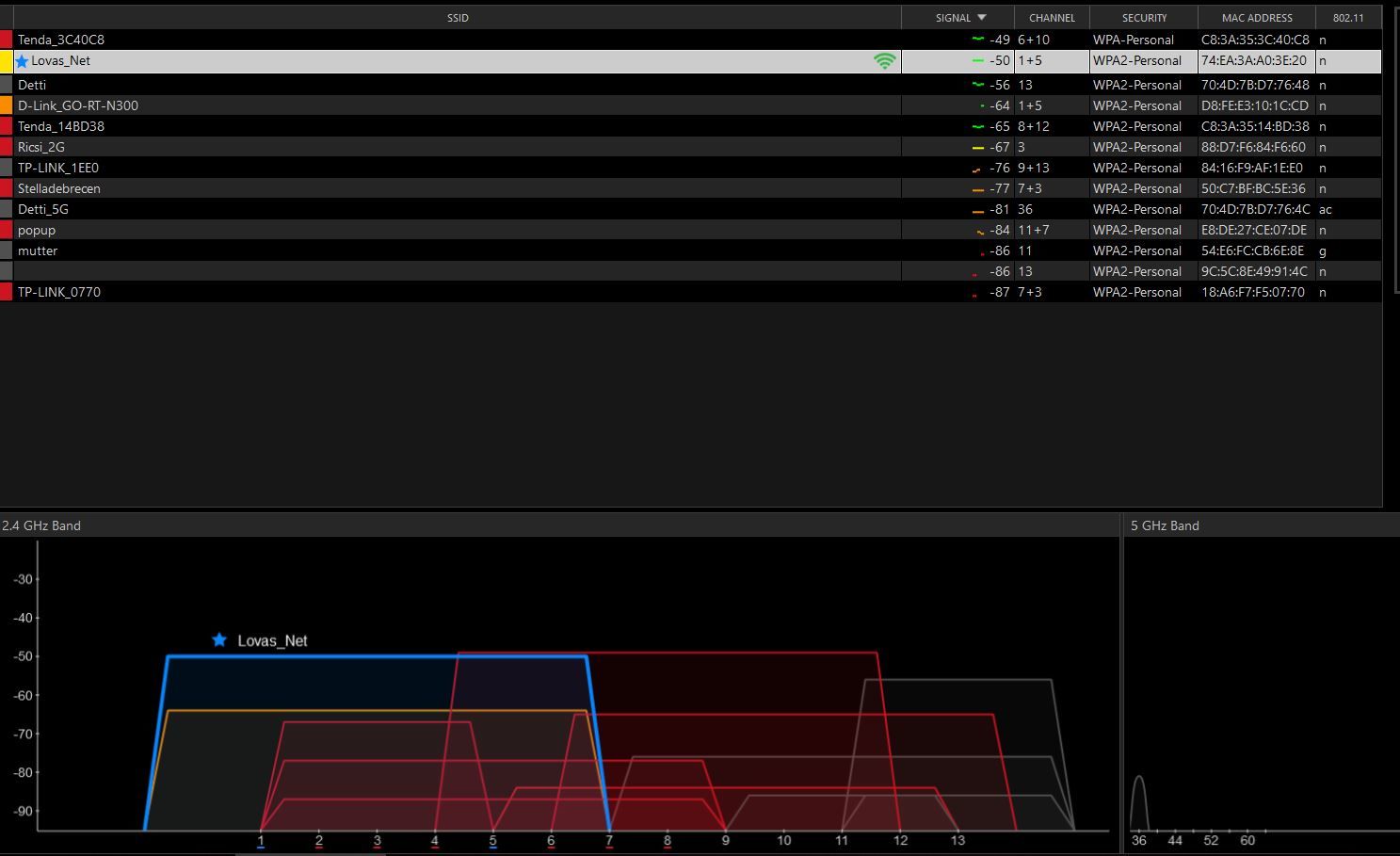Click channel 1 marker on 2.4 GHz axis

(x=261, y=841)
